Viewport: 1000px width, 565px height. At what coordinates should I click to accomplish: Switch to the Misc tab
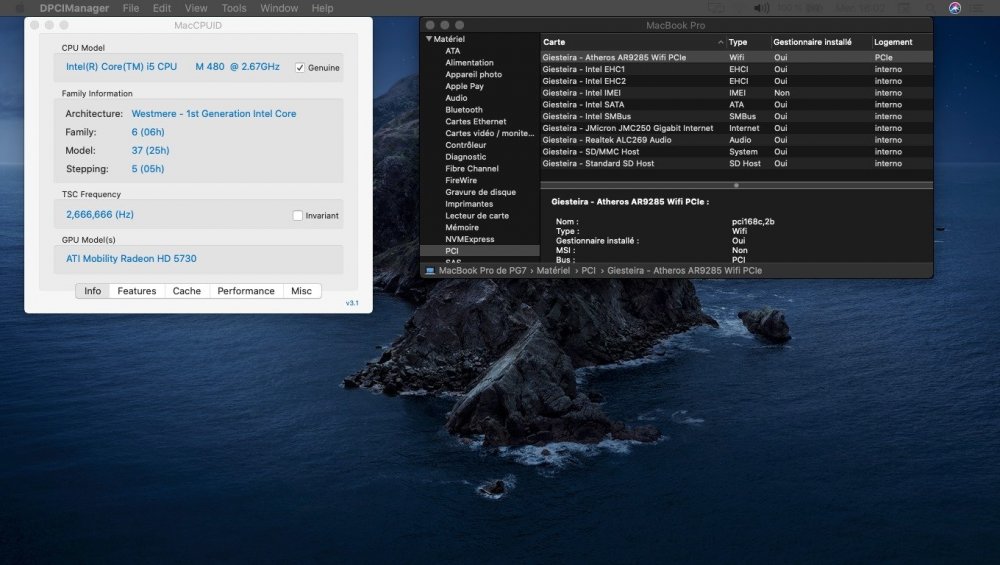[x=301, y=291]
